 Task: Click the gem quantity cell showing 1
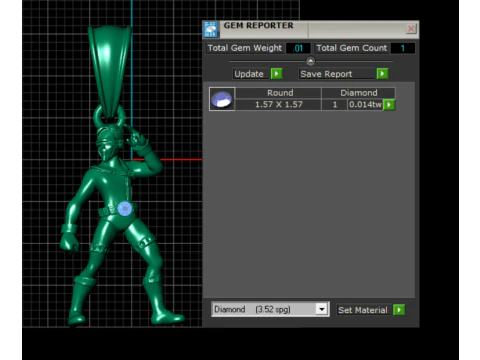(334, 105)
